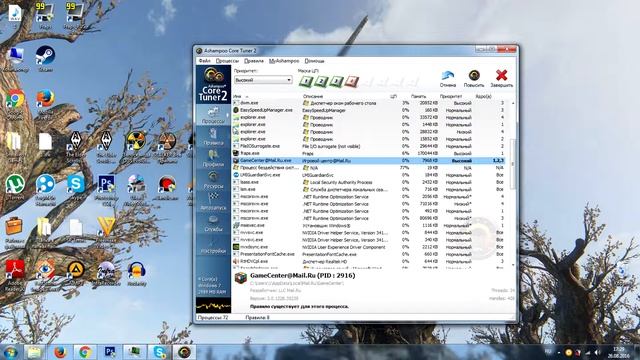Open File Explorer from the taskbar

tap(35, 352)
